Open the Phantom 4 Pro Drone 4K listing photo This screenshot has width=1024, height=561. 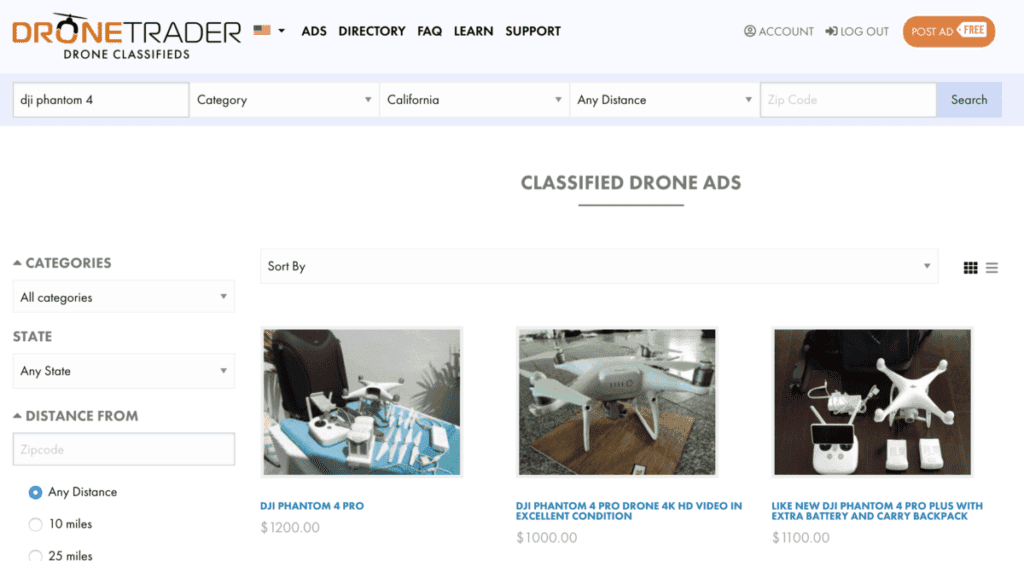[617, 402]
